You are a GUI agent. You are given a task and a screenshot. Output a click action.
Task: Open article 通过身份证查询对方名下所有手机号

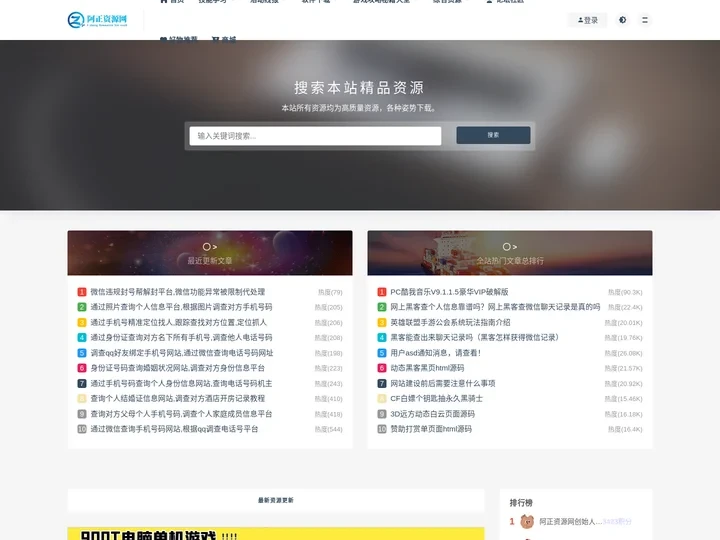coord(181,338)
